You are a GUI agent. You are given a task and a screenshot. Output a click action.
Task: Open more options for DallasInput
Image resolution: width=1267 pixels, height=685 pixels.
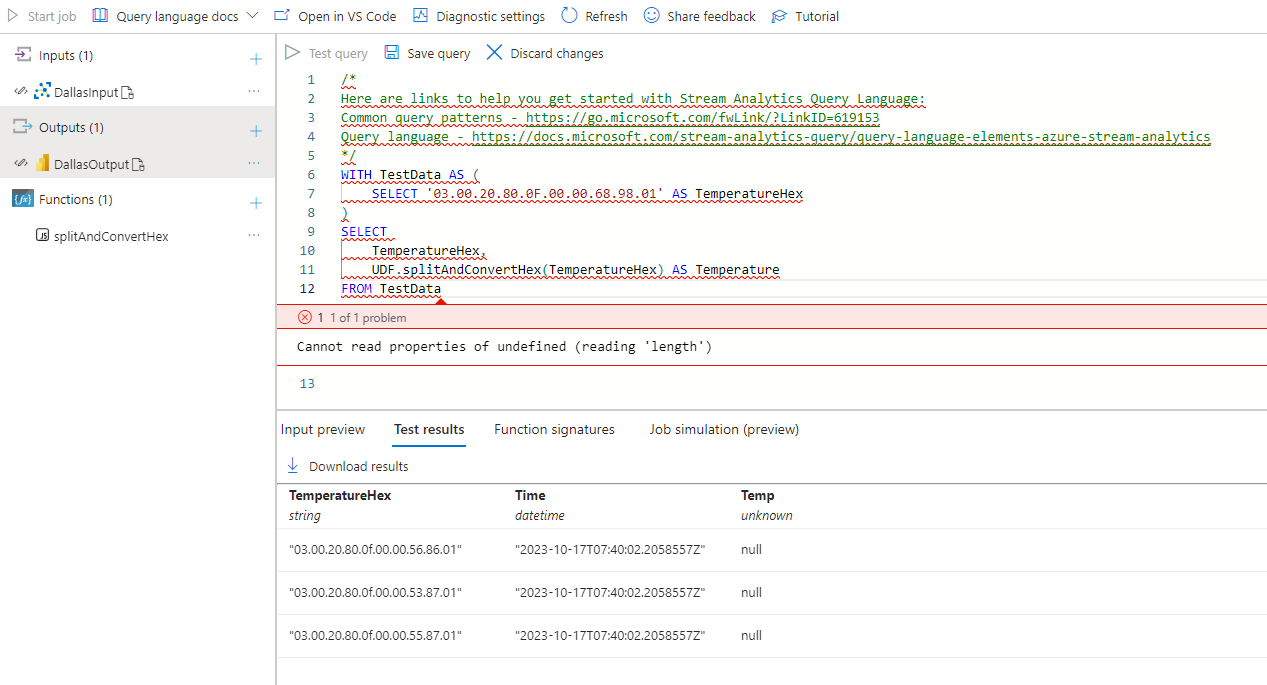click(x=254, y=91)
